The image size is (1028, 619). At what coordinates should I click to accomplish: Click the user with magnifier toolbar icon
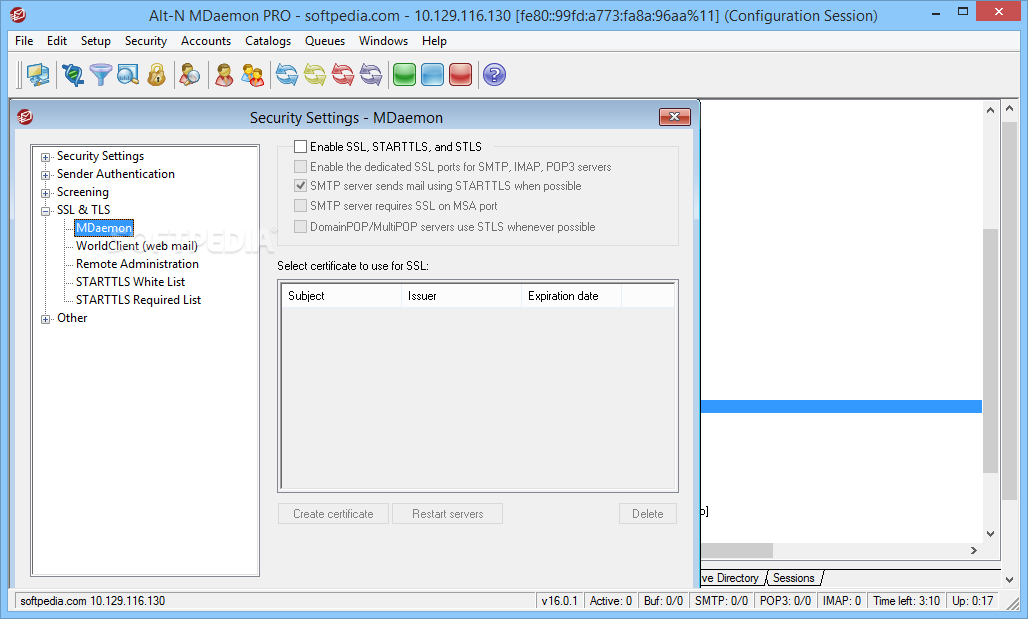(189, 75)
